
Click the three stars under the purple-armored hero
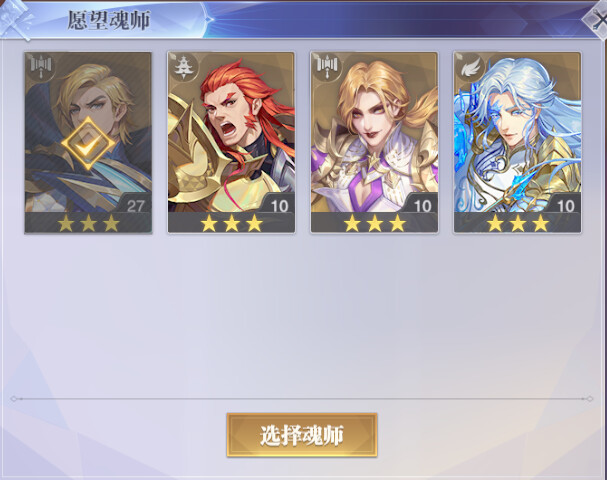(x=375, y=223)
